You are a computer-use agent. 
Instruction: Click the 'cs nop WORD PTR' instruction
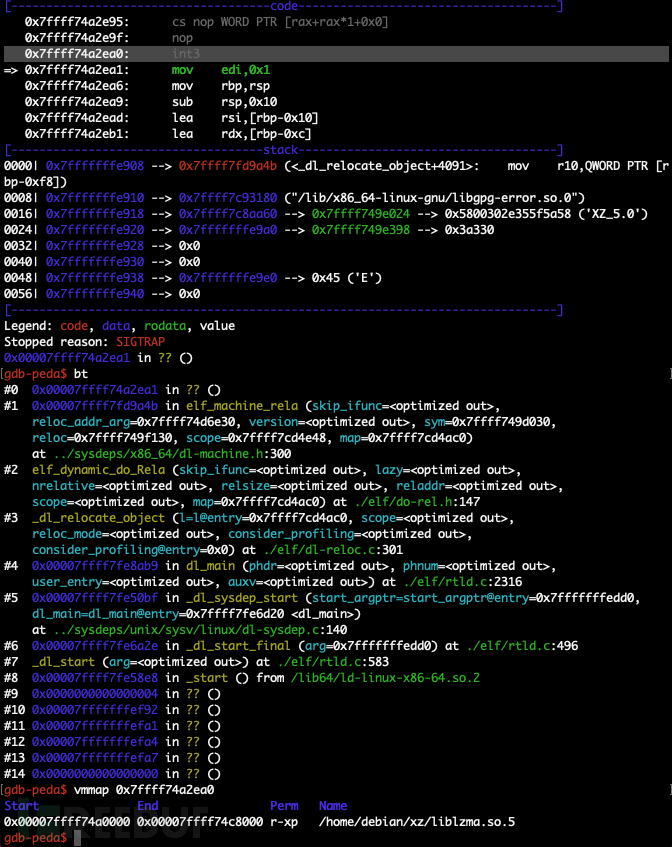280,22
